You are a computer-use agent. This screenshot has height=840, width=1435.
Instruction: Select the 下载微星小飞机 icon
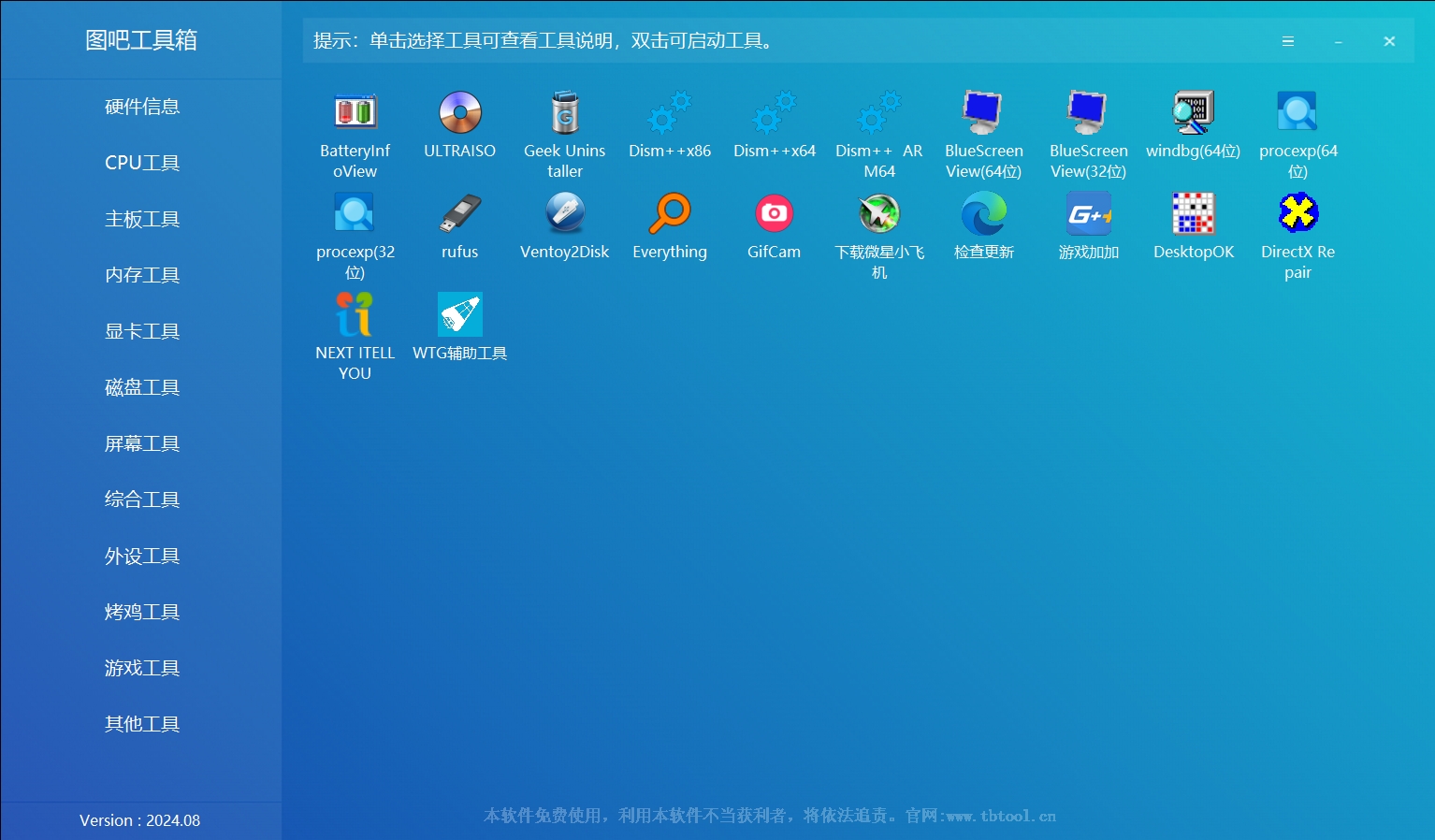tap(879, 213)
